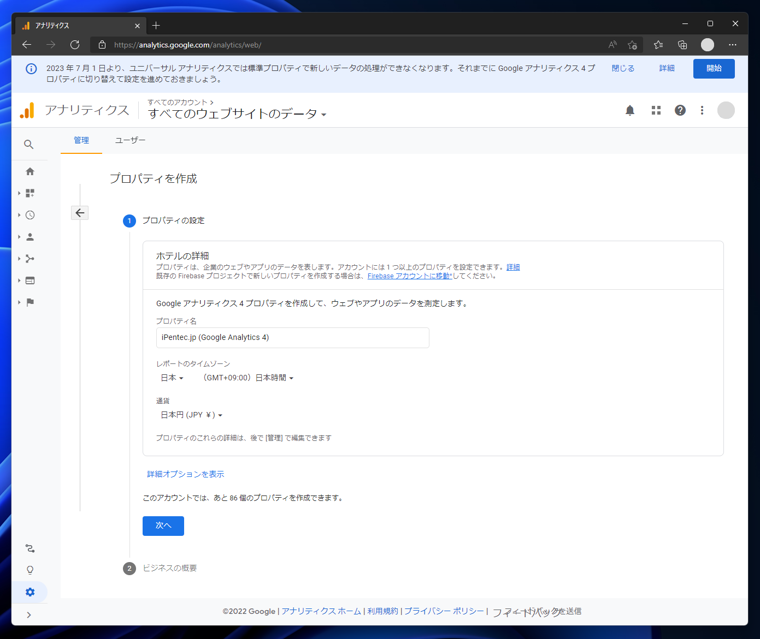Open the three-dot more options menu in Analytics header
The image size is (760, 639).
(702, 111)
